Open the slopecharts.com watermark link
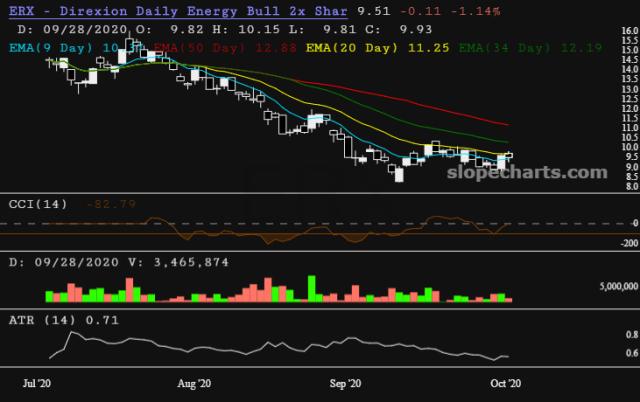Screen dimensions: 640x402 pyautogui.click(x=534, y=172)
